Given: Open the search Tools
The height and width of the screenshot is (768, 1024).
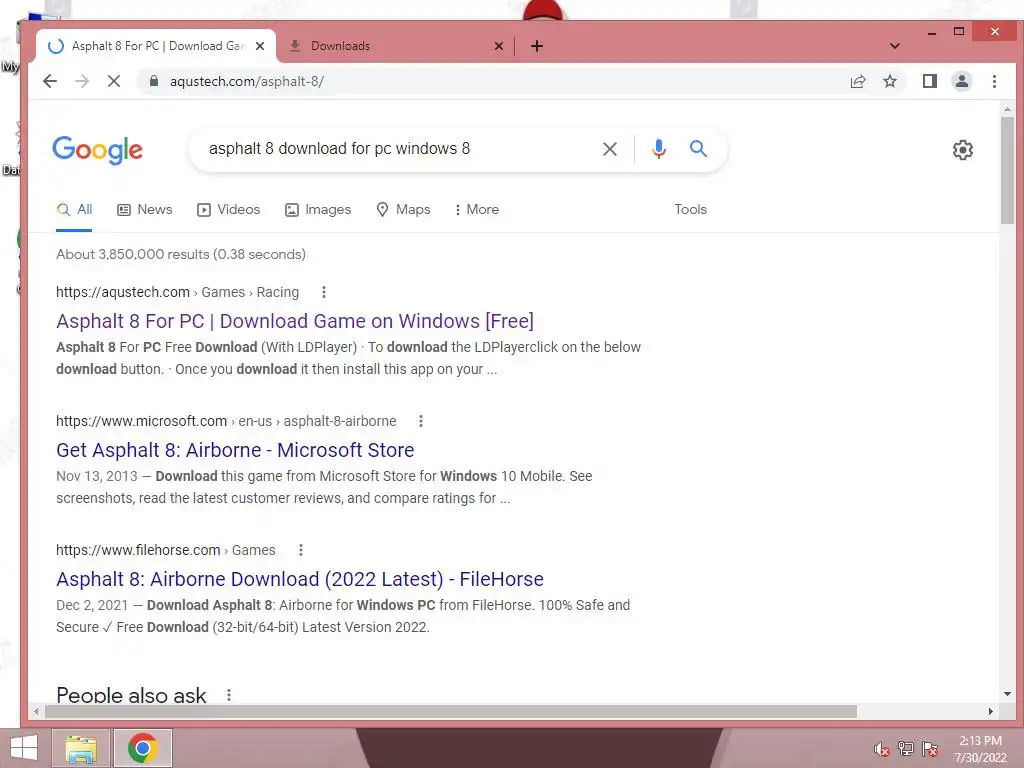Looking at the screenshot, I should click(x=690, y=210).
